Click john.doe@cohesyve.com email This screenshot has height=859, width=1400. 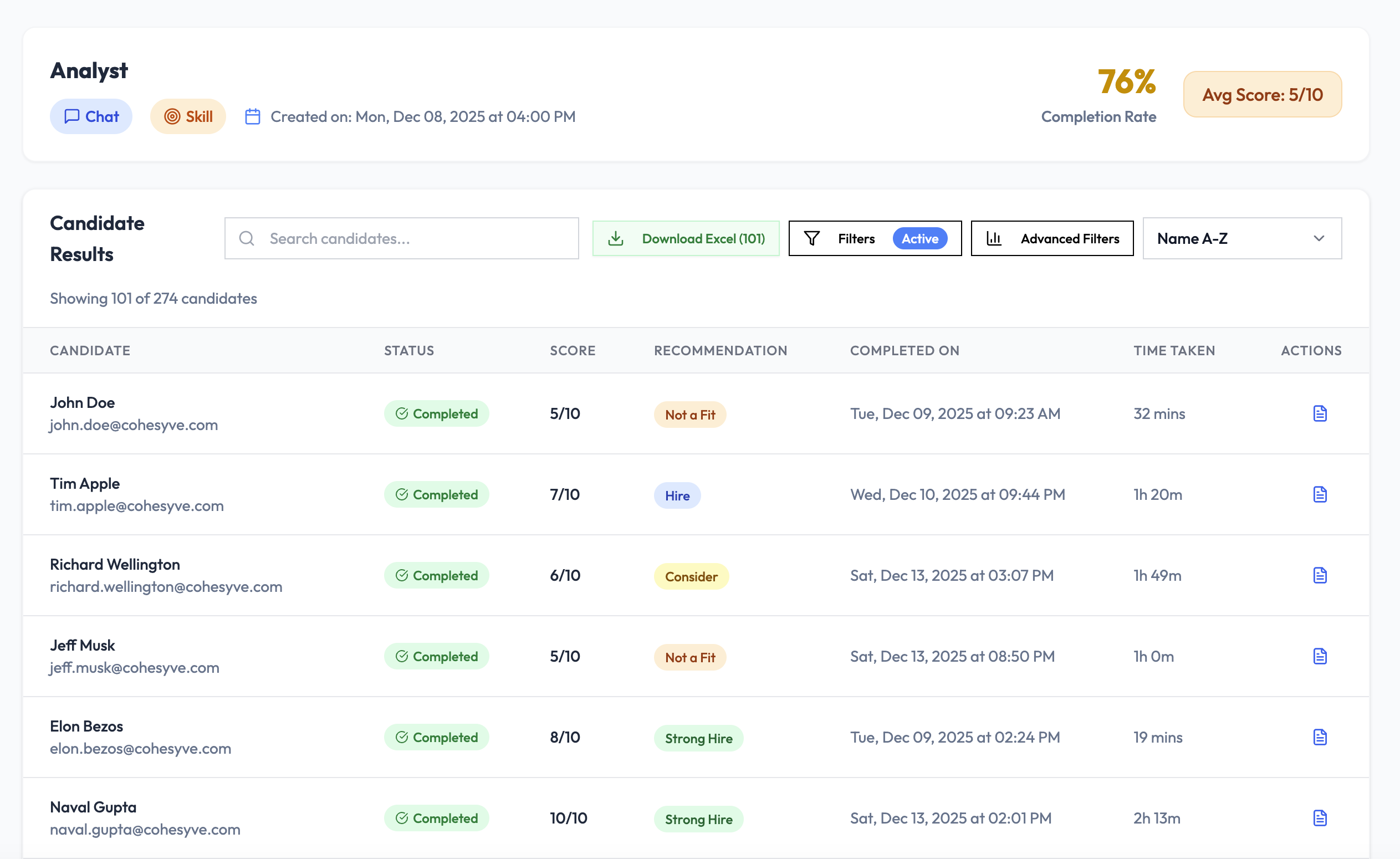point(134,425)
